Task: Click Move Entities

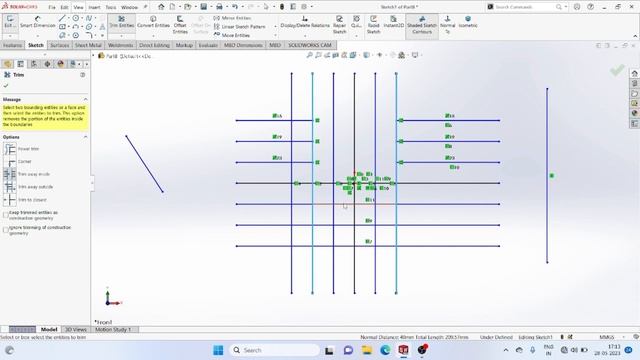Action: pyautogui.click(x=232, y=35)
